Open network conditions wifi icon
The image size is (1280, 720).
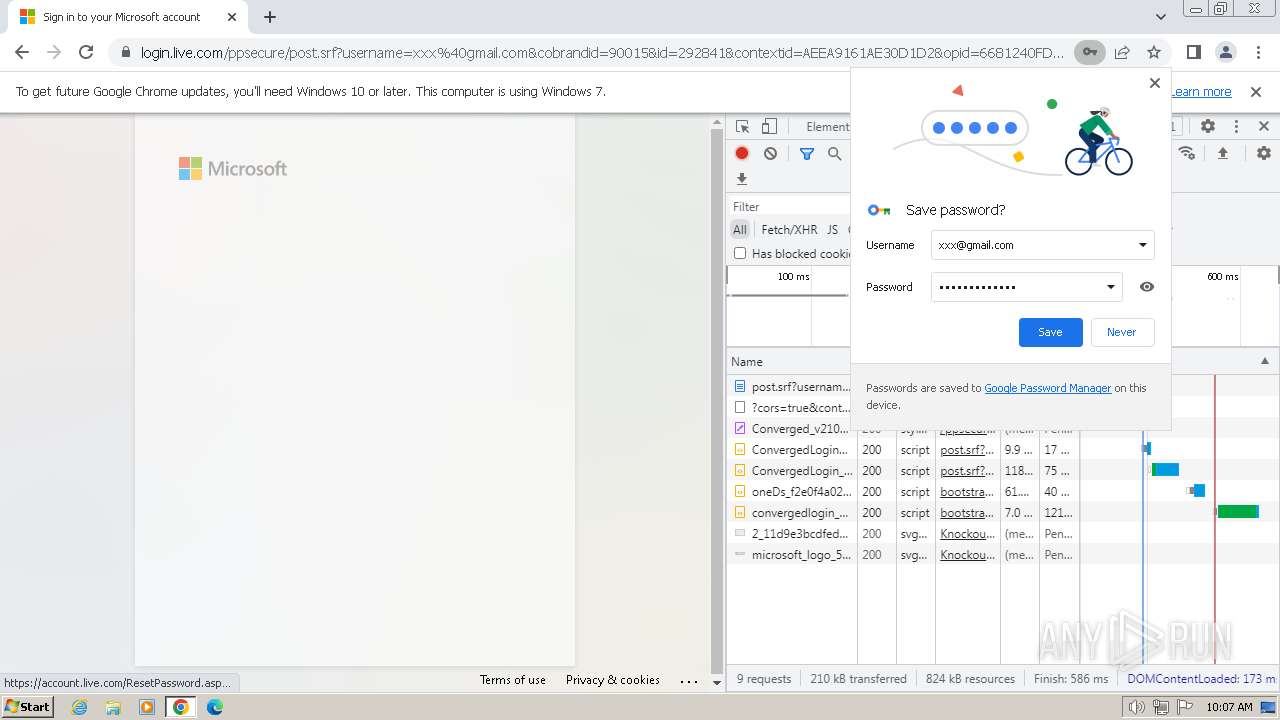(1187, 153)
